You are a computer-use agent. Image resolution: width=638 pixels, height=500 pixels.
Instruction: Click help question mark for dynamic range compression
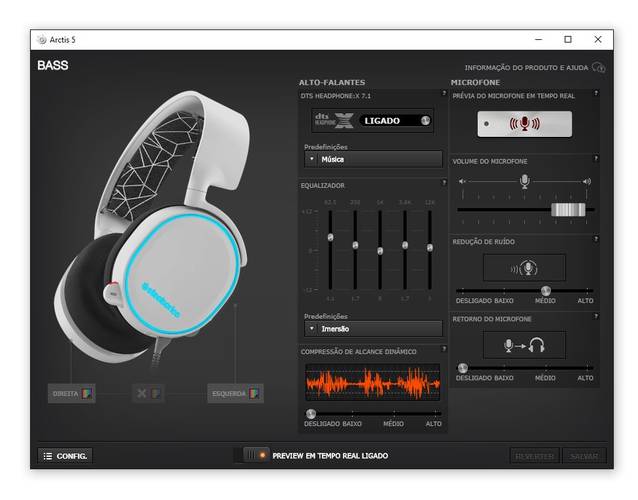(444, 349)
